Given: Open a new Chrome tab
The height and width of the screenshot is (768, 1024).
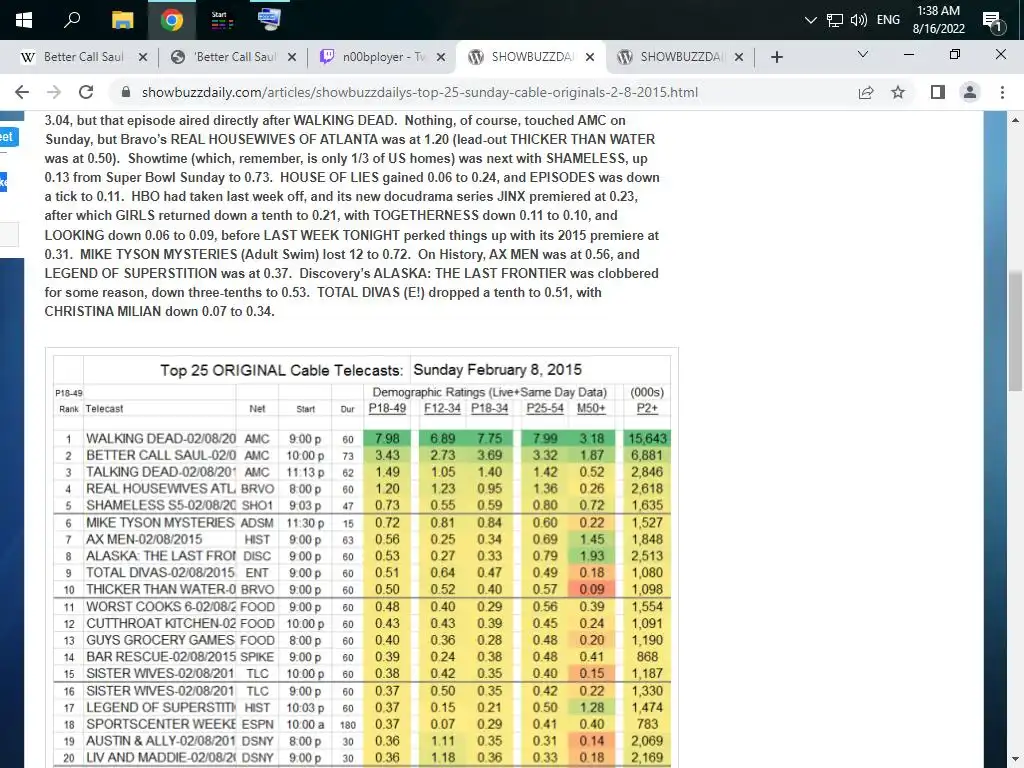Looking at the screenshot, I should click(776, 57).
